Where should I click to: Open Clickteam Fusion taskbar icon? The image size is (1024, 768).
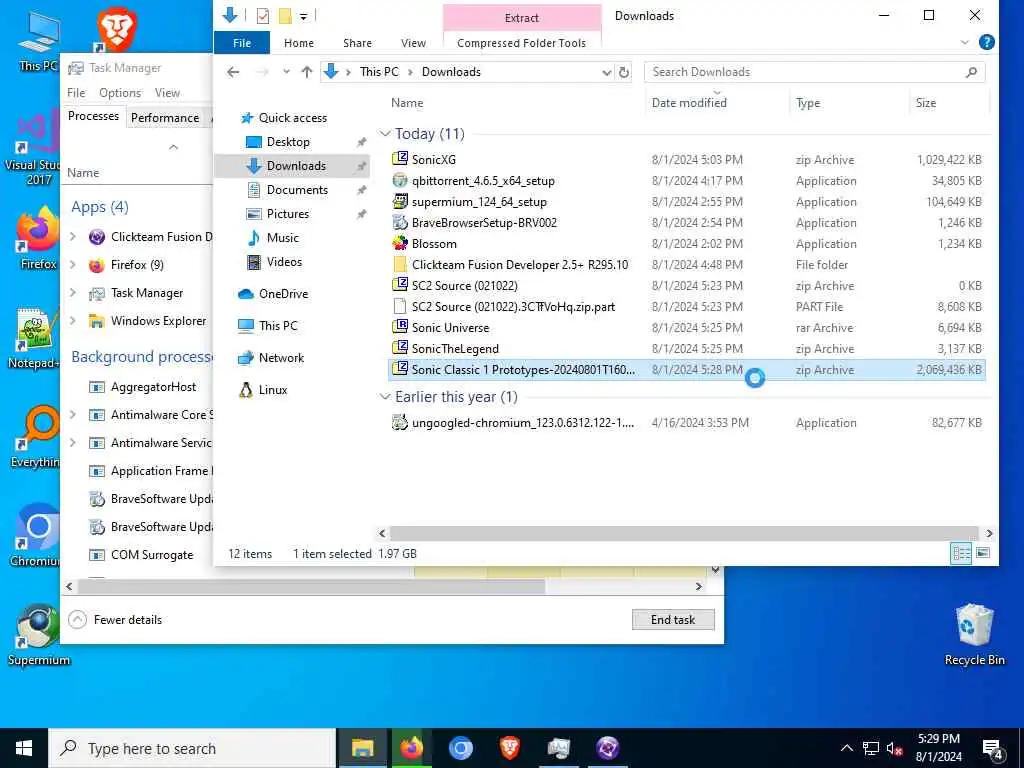pyautogui.click(x=607, y=748)
